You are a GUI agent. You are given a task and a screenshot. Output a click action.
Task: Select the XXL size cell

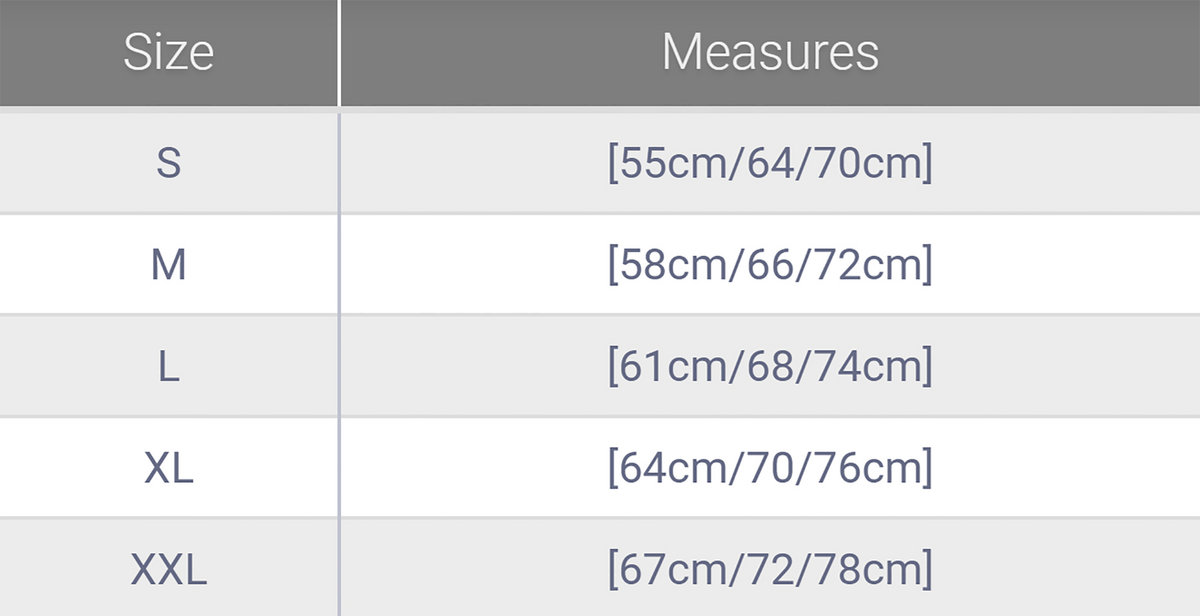click(168, 570)
